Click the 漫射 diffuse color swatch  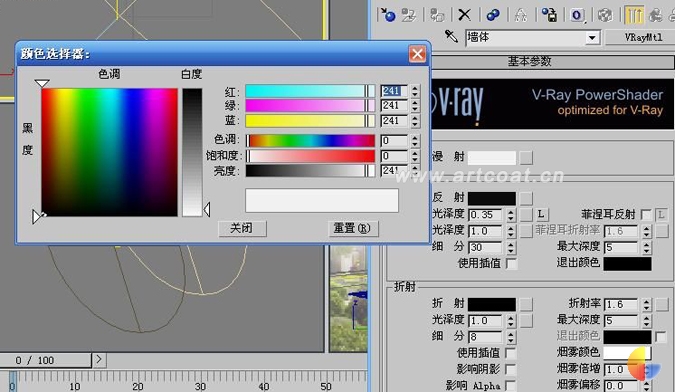pos(492,157)
